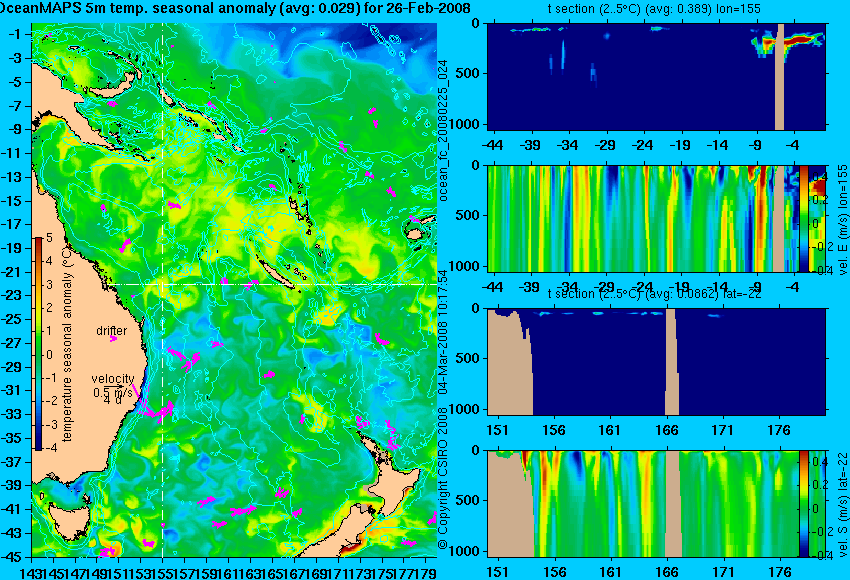Image resolution: width=850 pixels, height=580 pixels.
Task: Click the 'vel. E (m/s) lon=155' vertical label
Action: coord(843,220)
